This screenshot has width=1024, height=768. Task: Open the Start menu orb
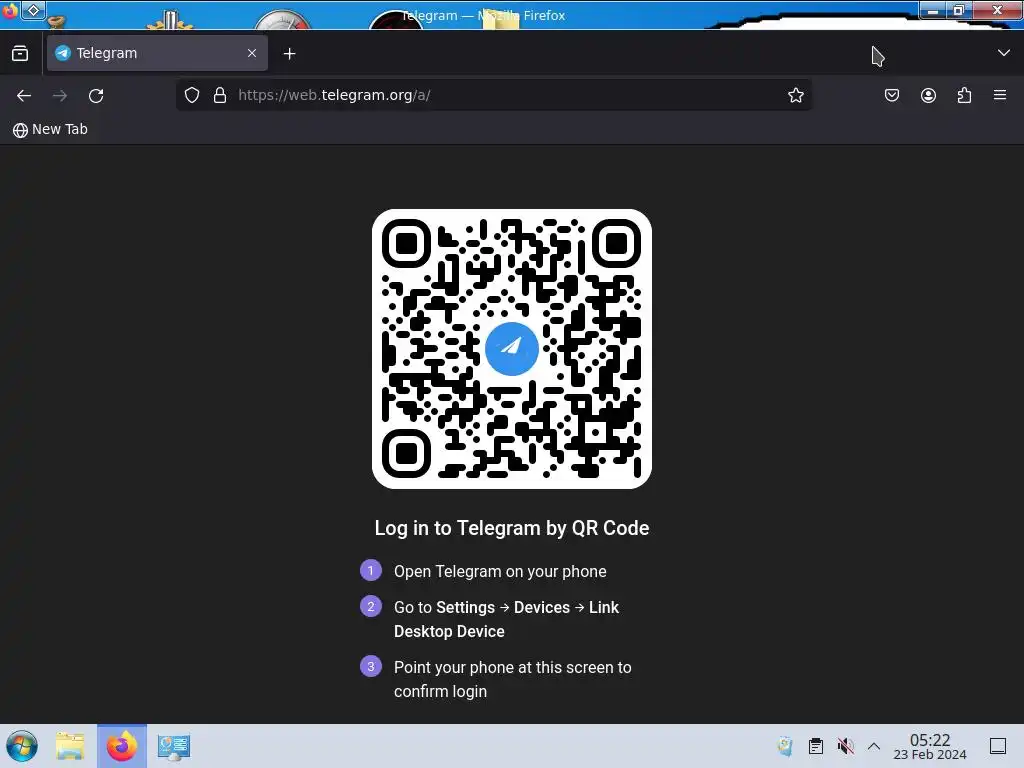point(22,746)
